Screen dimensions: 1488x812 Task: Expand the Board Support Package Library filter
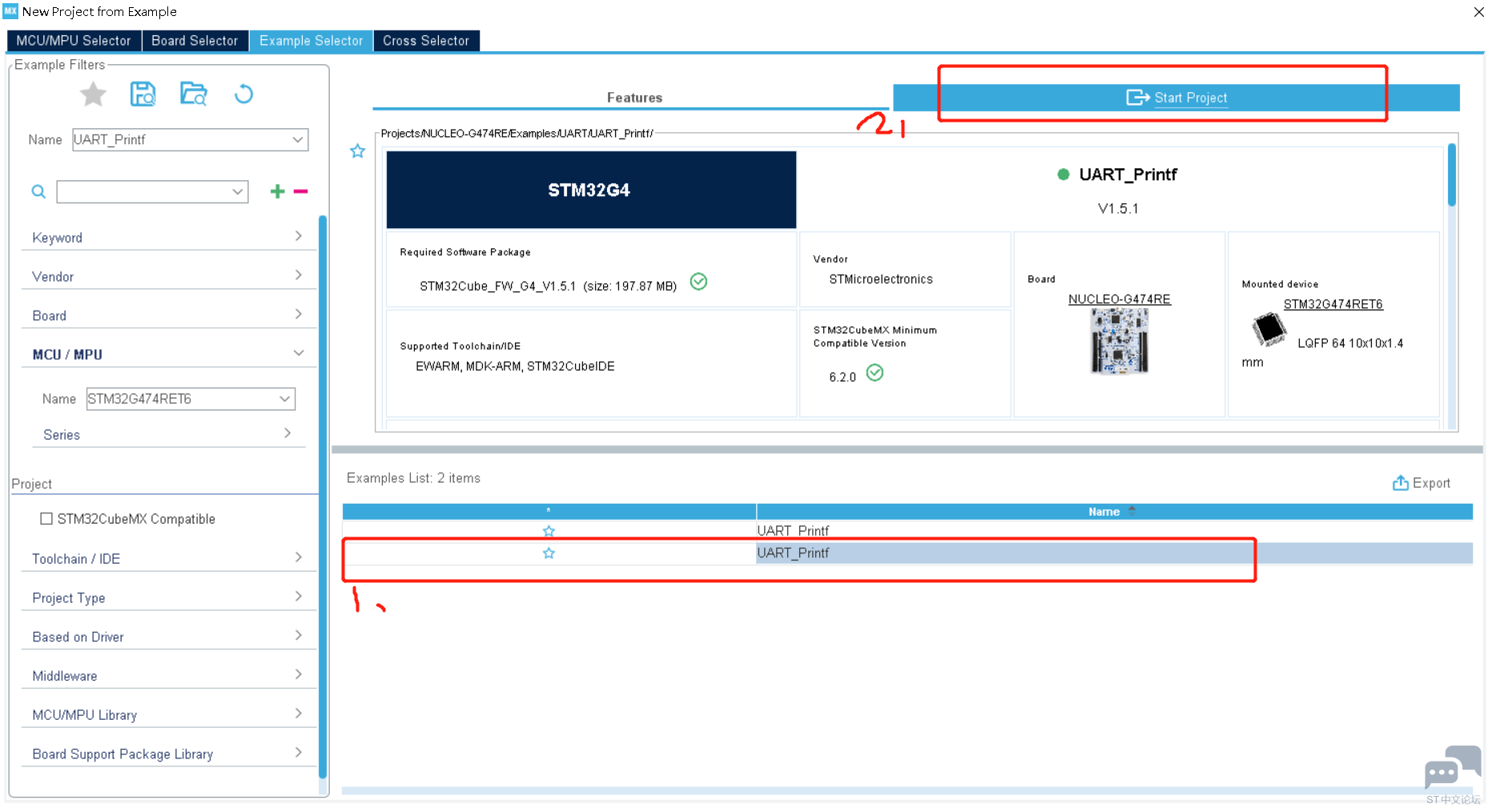click(x=168, y=754)
